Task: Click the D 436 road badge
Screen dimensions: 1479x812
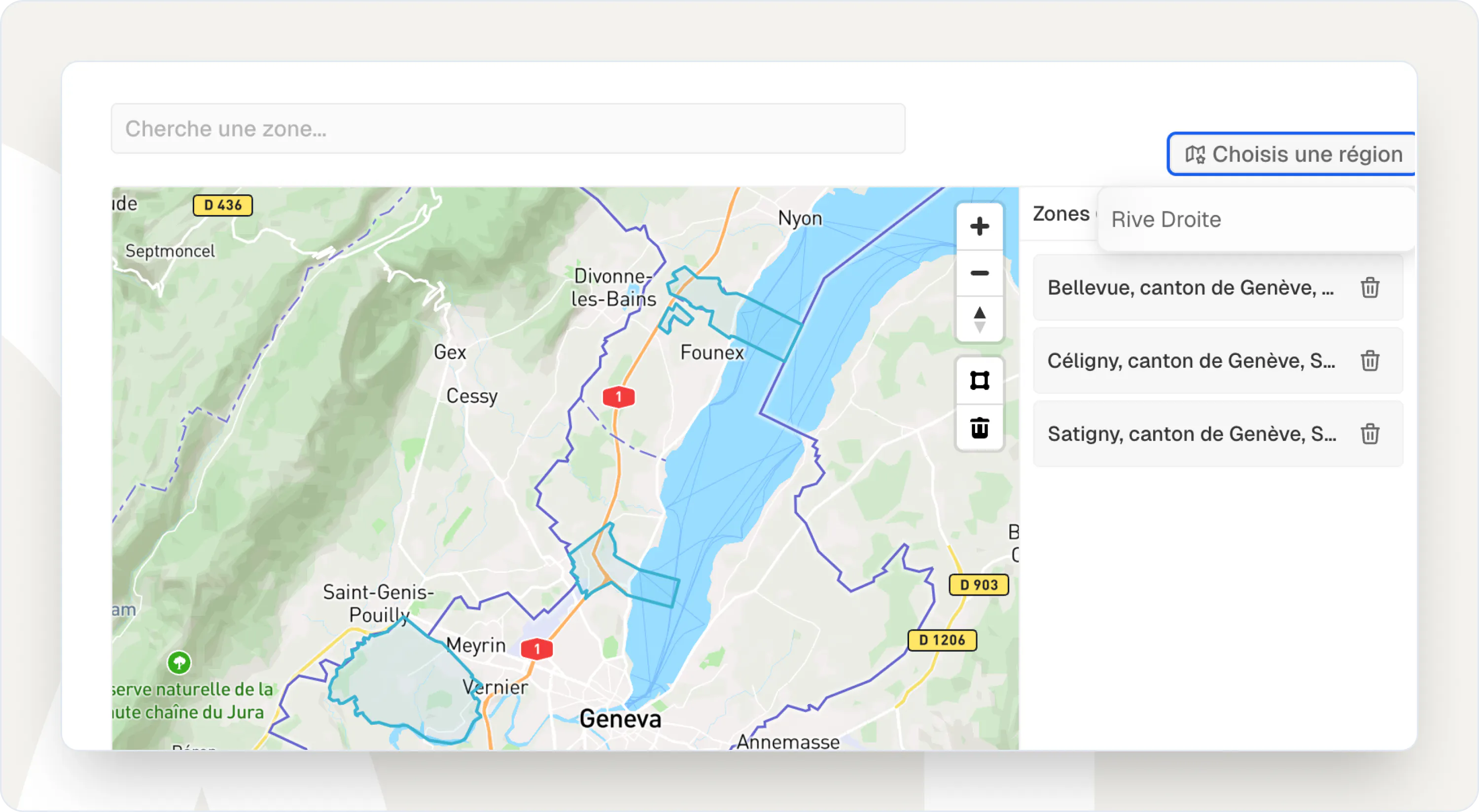Action: [x=223, y=205]
